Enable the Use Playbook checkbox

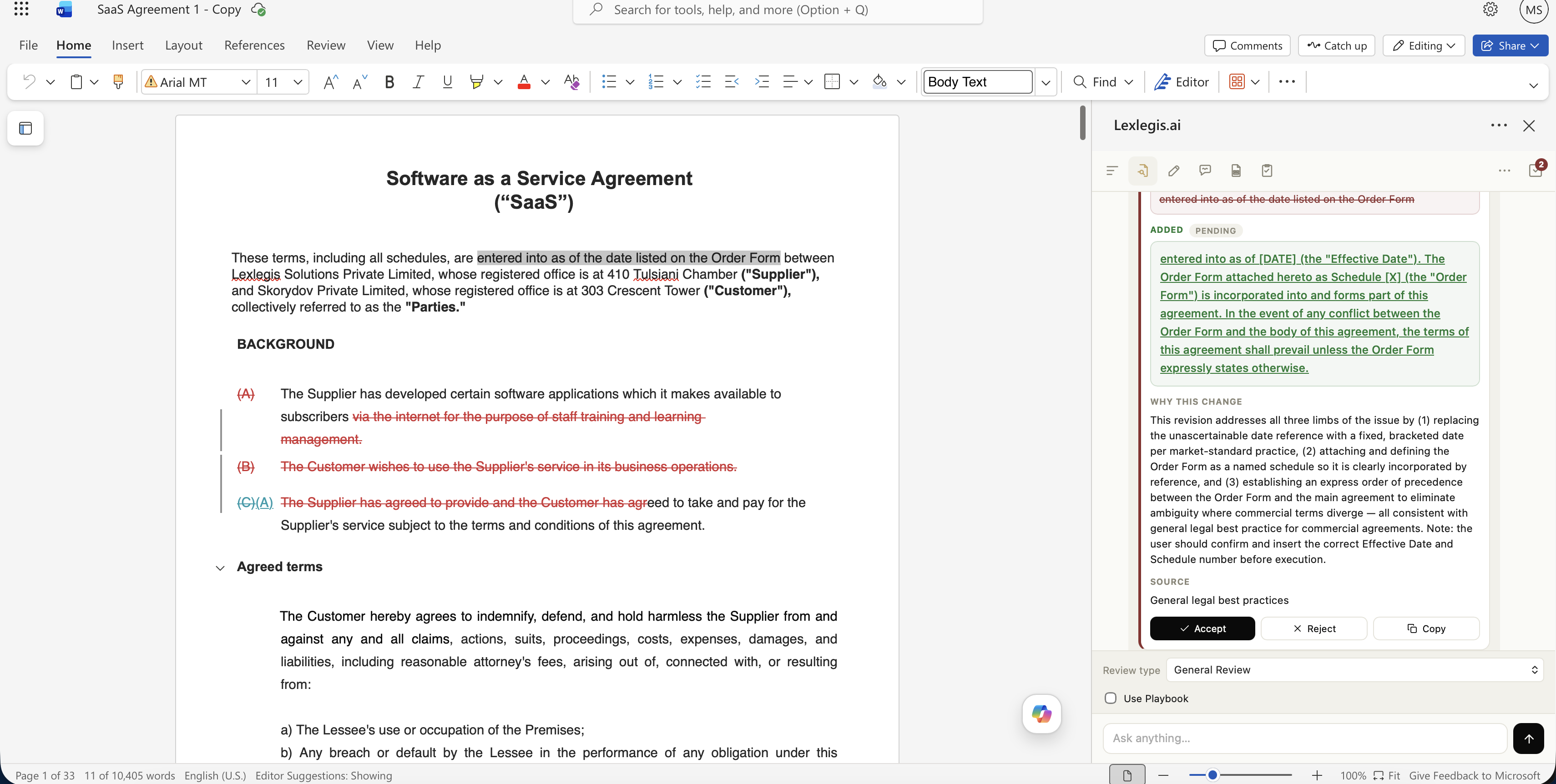coord(1110,699)
